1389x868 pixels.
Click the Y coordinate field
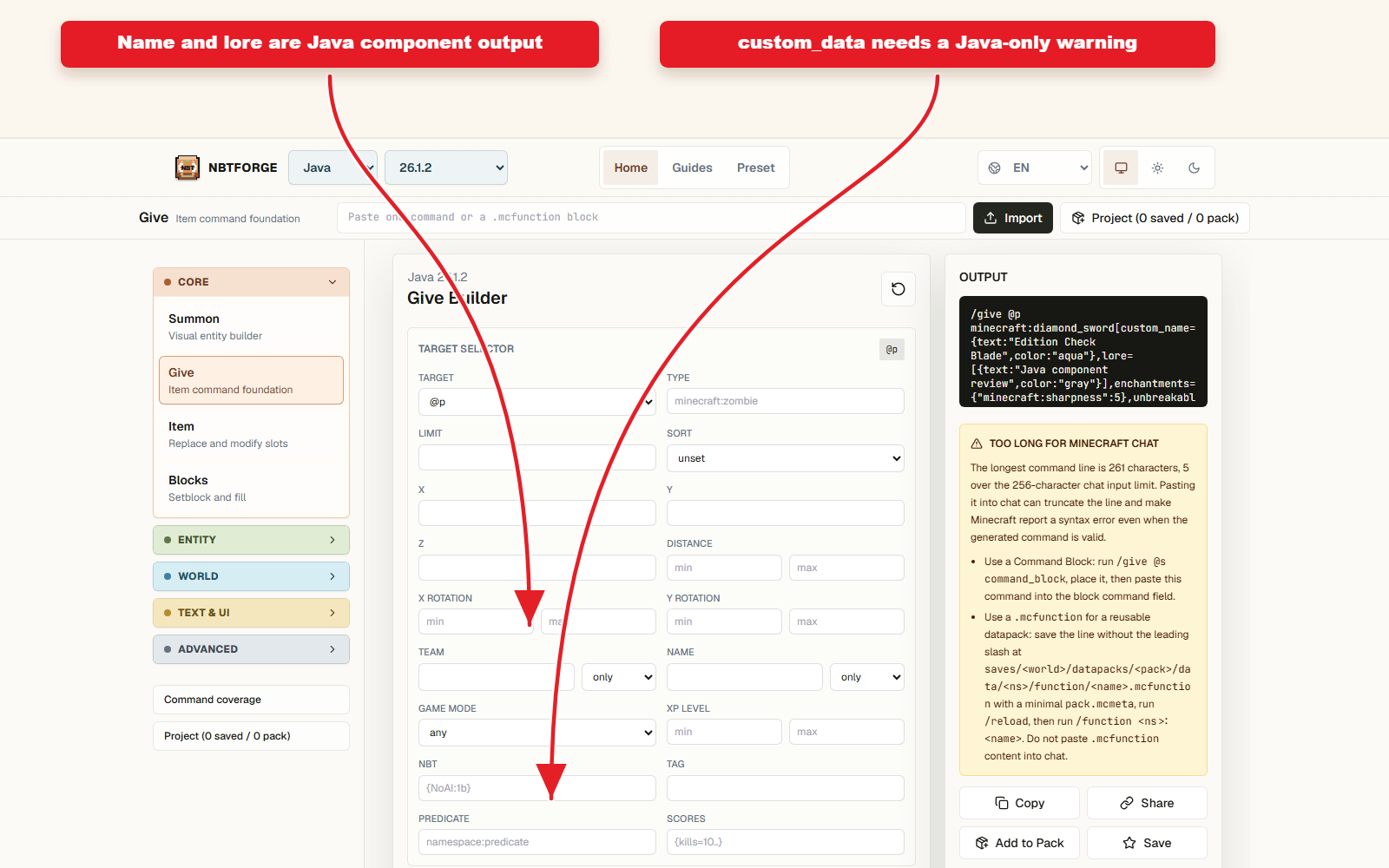[786, 513]
